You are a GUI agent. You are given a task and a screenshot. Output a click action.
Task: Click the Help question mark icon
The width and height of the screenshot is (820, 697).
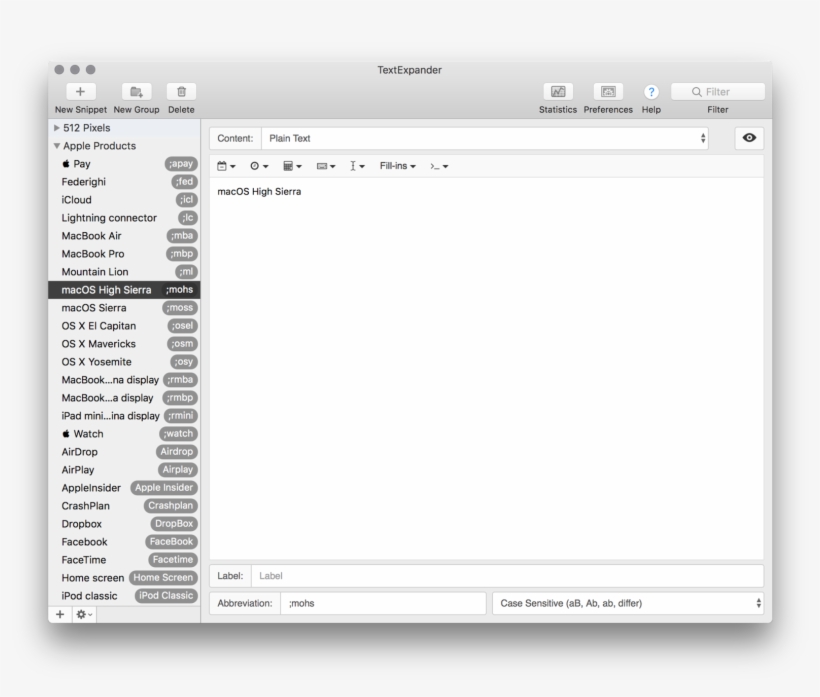pyautogui.click(x=650, y=92)
